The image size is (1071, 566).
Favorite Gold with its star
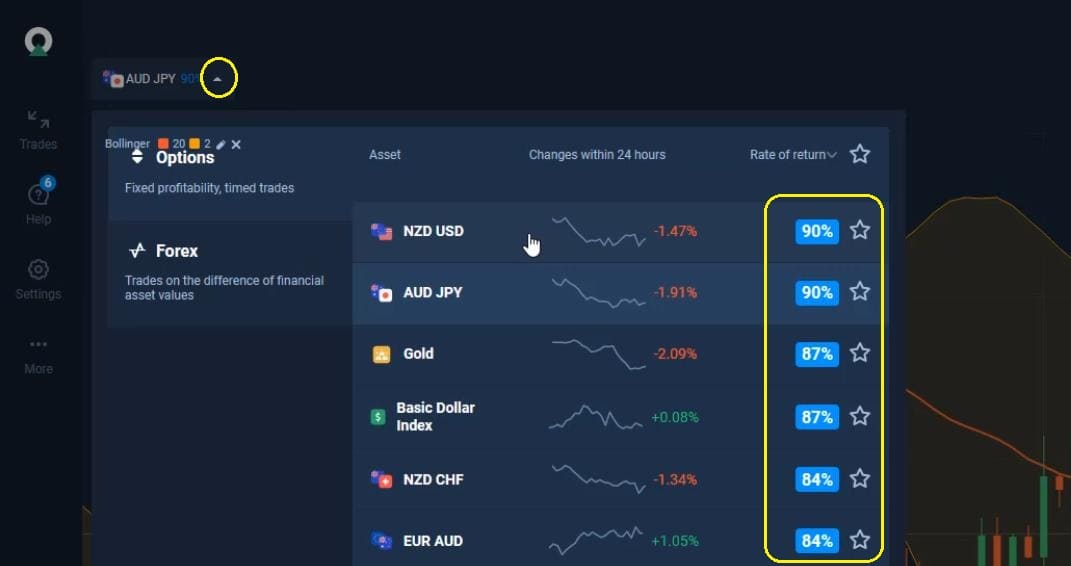(860, 353)
